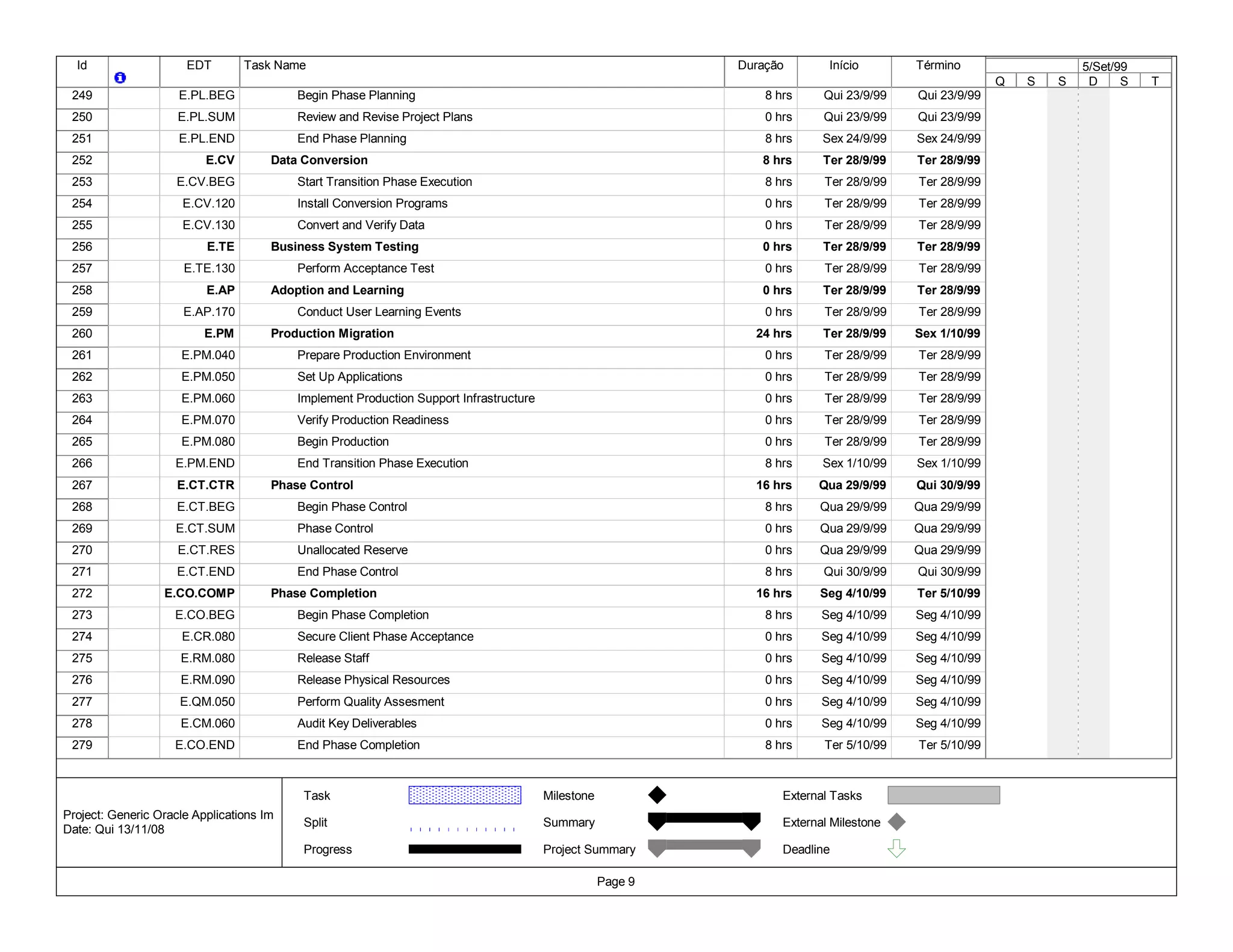Select task Implement Production Support Infrastructure
This screenshot has height=952, width=1233.
(415, 399)
